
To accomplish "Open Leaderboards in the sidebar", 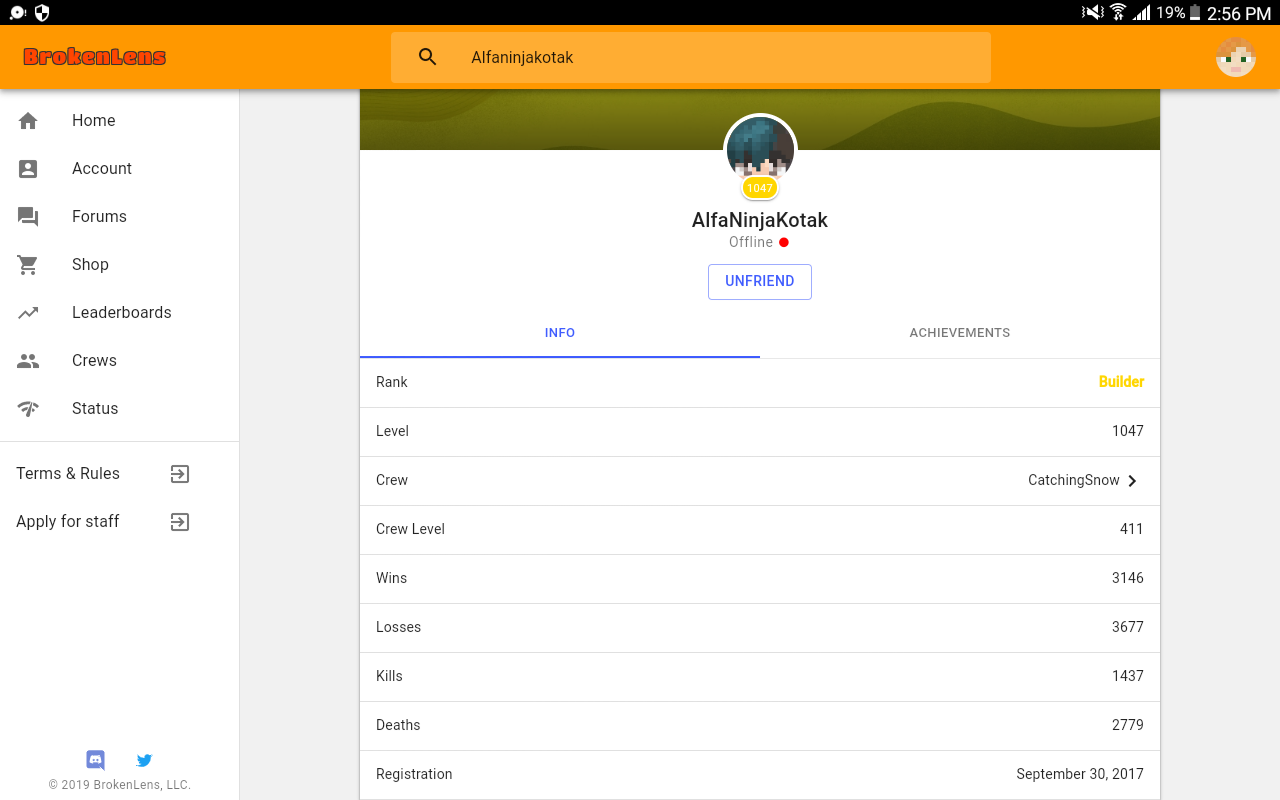I will (x=120, y=312).
